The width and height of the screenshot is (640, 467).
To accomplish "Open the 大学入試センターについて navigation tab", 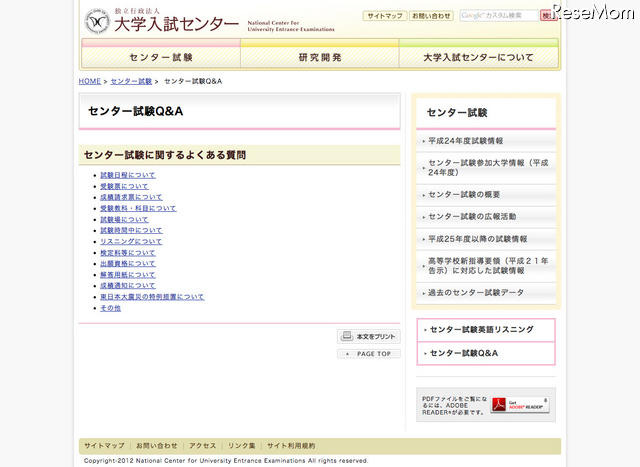I will (479, 58).
